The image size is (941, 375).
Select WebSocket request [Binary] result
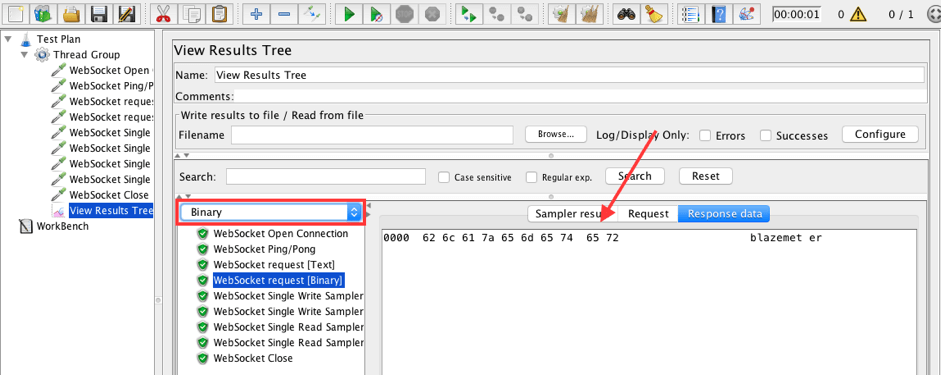pos(278,280)
